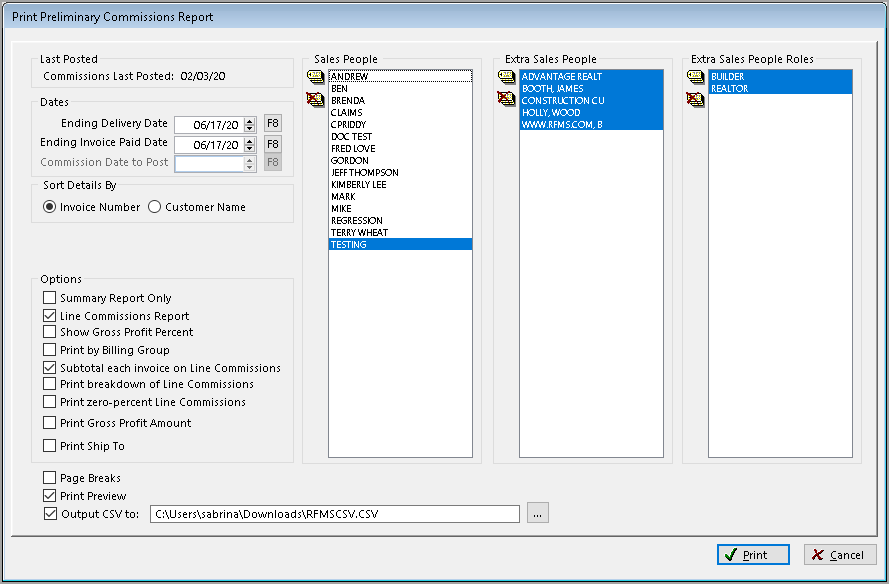Uncheck Print Preview checkbox
889x584 pixels.
coord(50,496)
